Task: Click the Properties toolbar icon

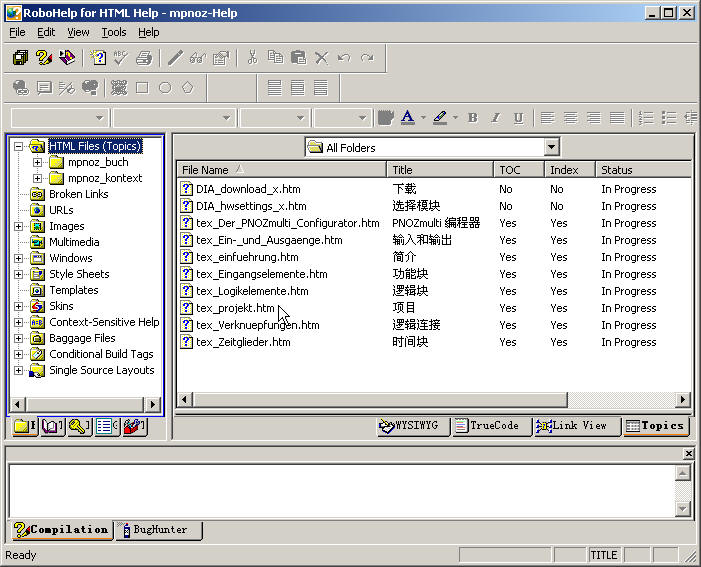Action: tap(221, 58)
